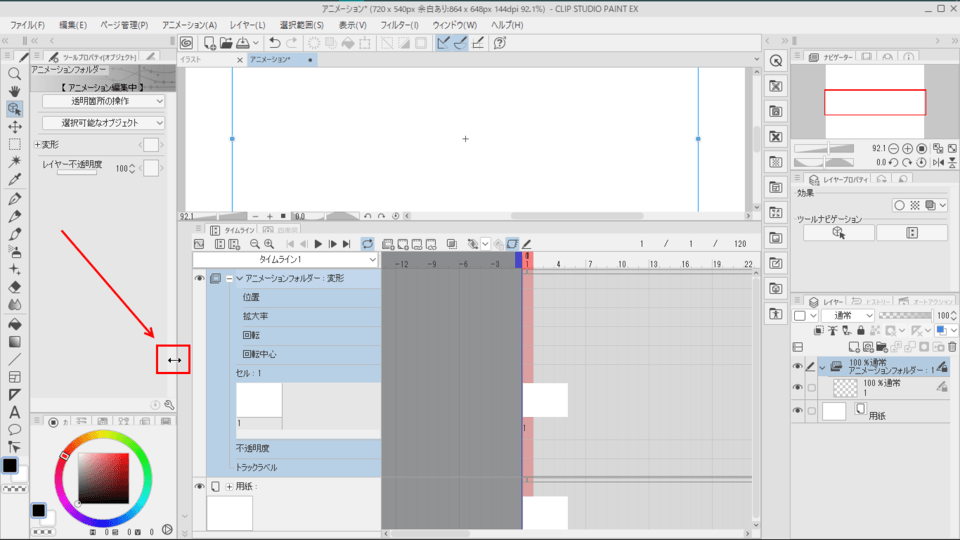
Task: Collapse the animation folder in Layer panel
Action: pos(822,368)
